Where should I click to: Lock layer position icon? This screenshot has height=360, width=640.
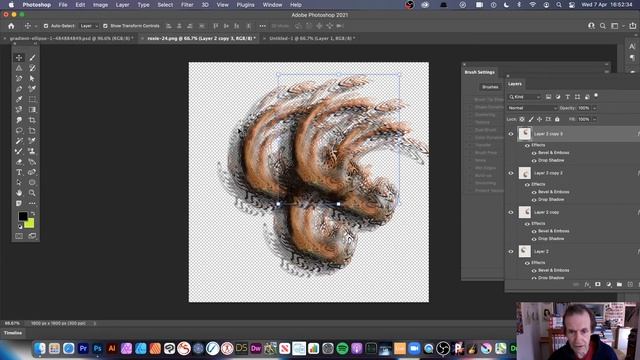pyautogui.click(x=539, y=119)
